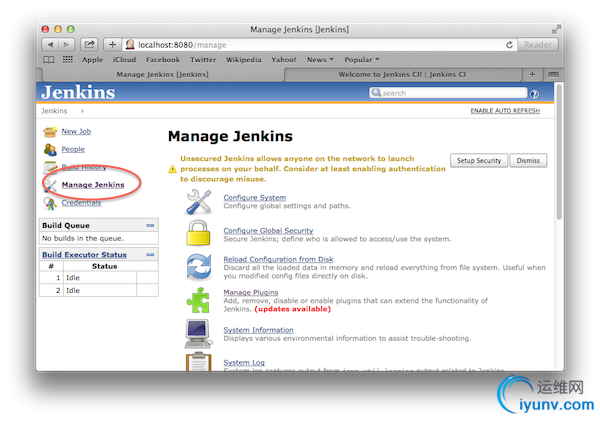
Task: Click the Setup Security button
Action: point(479,161)
